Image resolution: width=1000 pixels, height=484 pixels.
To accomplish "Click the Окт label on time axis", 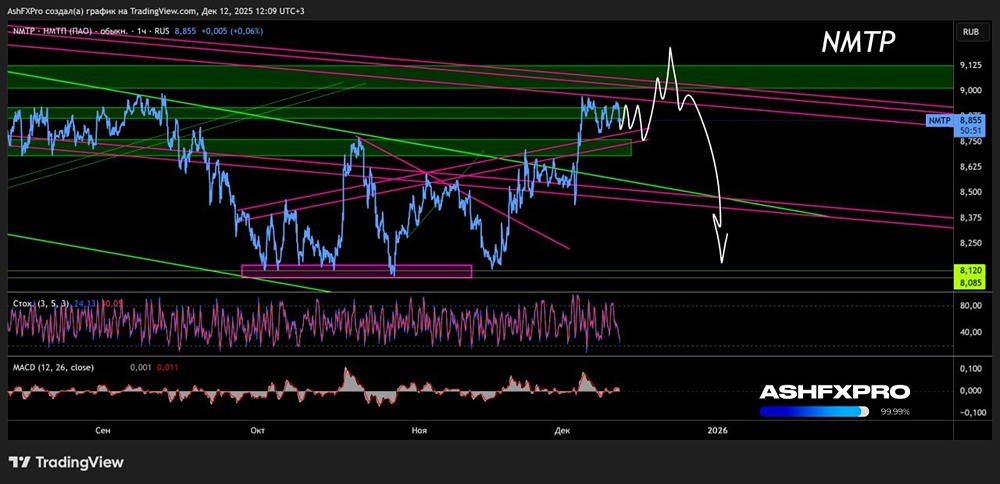I will tap(258, 430).
